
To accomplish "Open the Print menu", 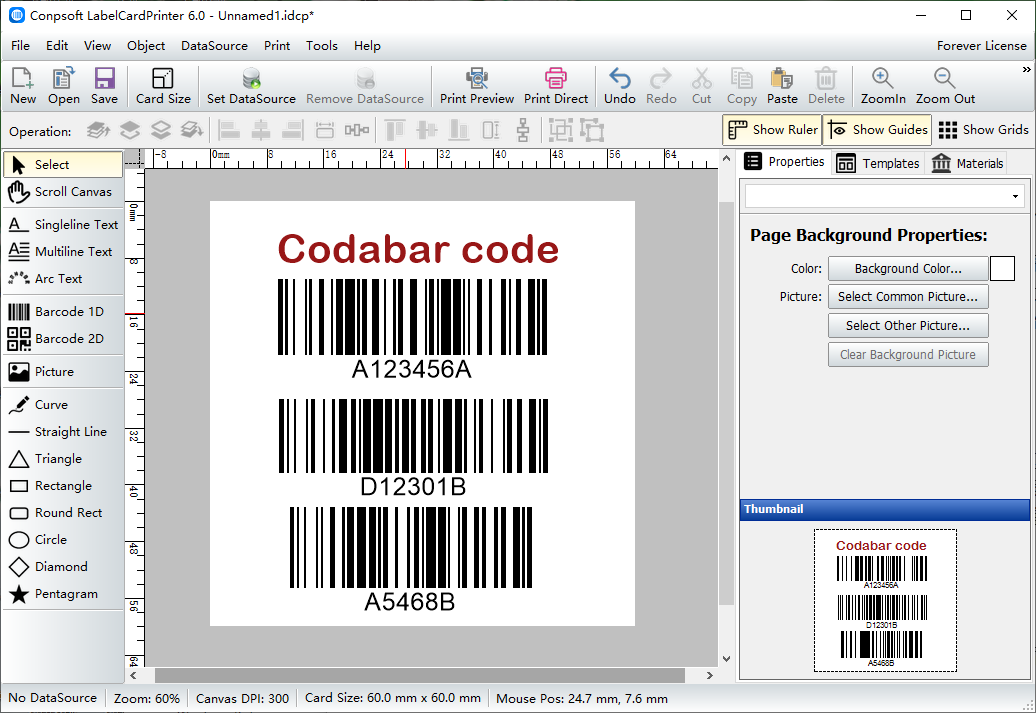I will (x=277, y=46).
